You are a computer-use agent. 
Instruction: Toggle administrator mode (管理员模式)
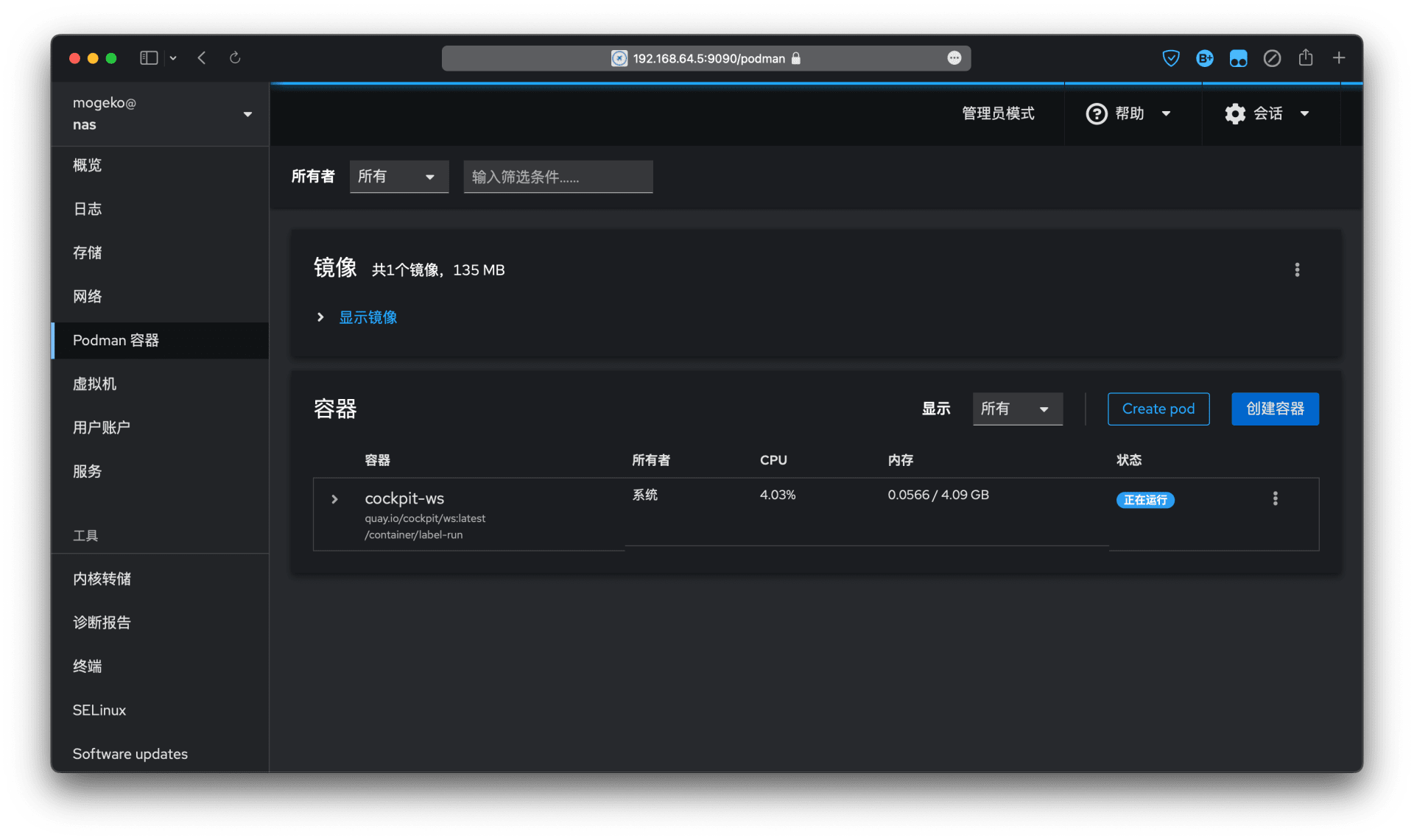pyautogui.click(x=998, y=113)
